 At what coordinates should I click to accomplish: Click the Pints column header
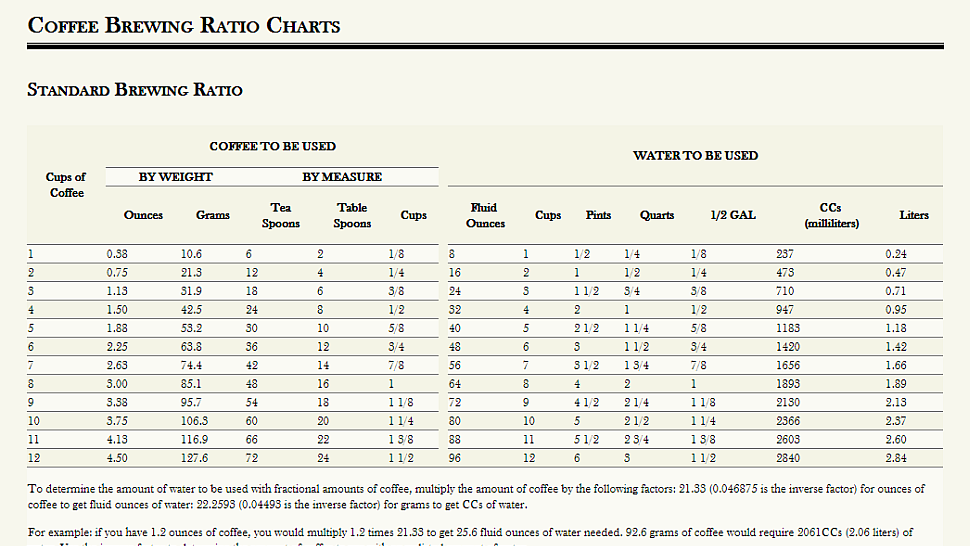click(x=599, y=215)
